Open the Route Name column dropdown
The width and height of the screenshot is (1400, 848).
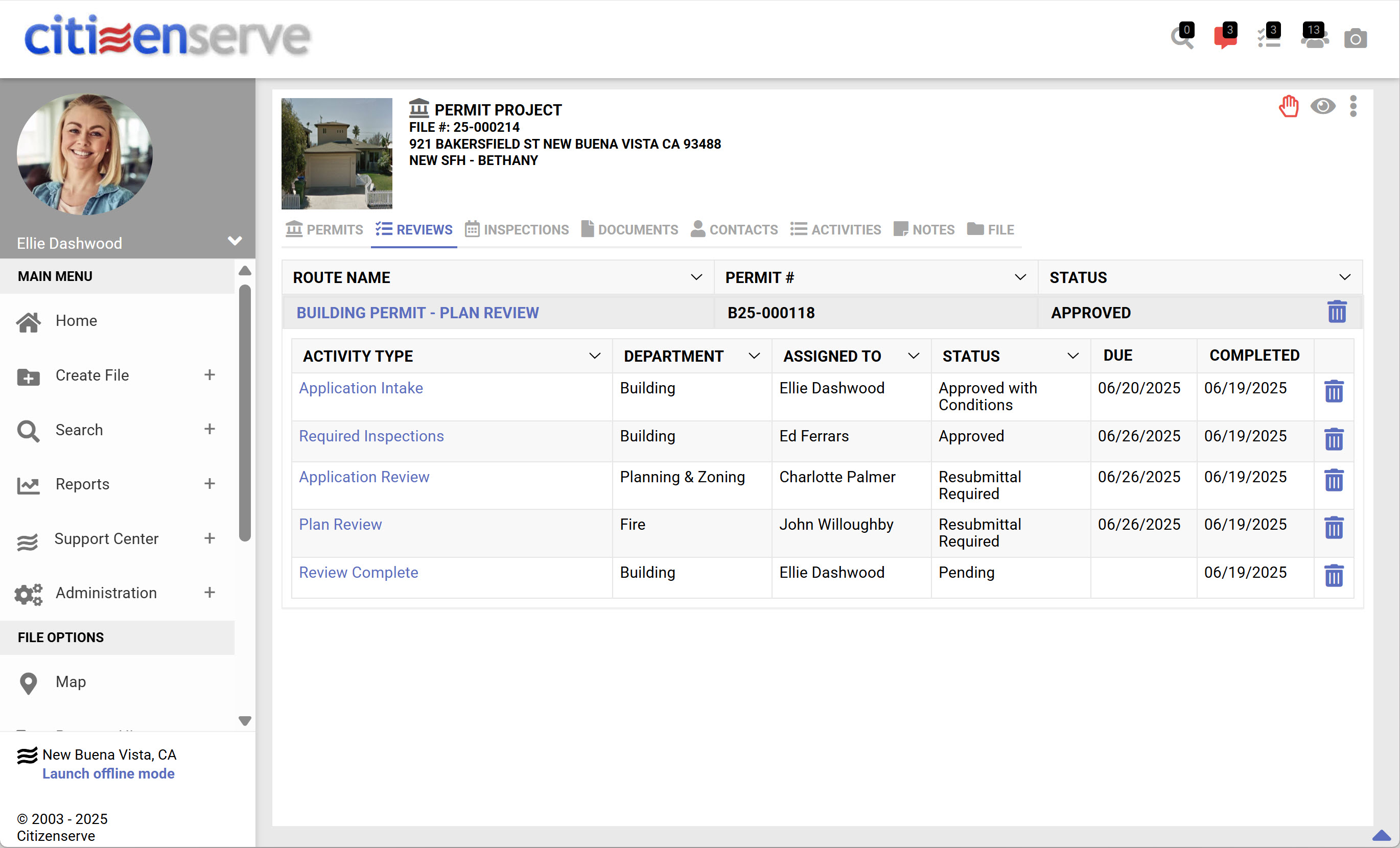695,277
